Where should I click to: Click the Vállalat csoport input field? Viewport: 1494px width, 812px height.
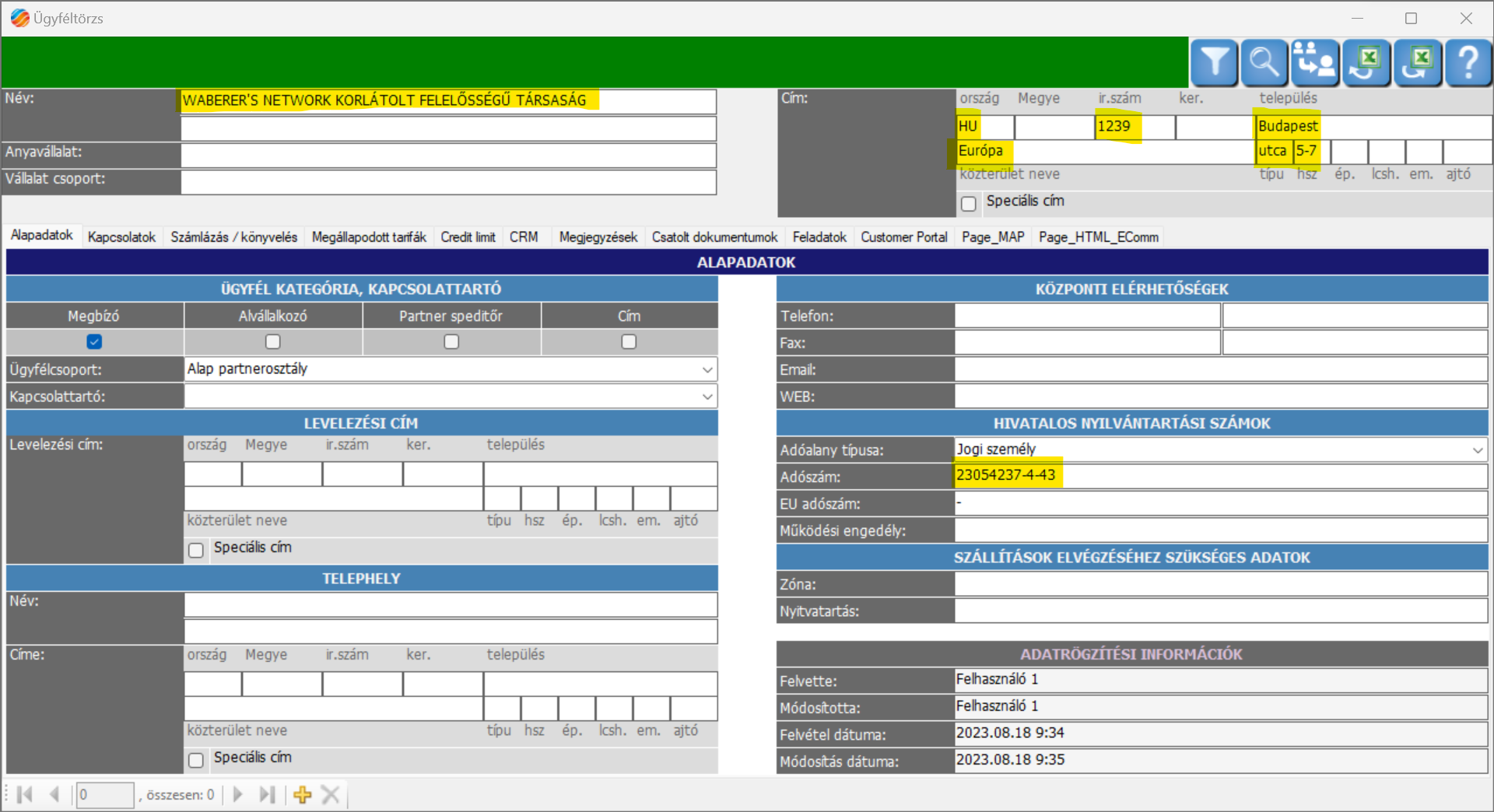(x=448, y=182)
